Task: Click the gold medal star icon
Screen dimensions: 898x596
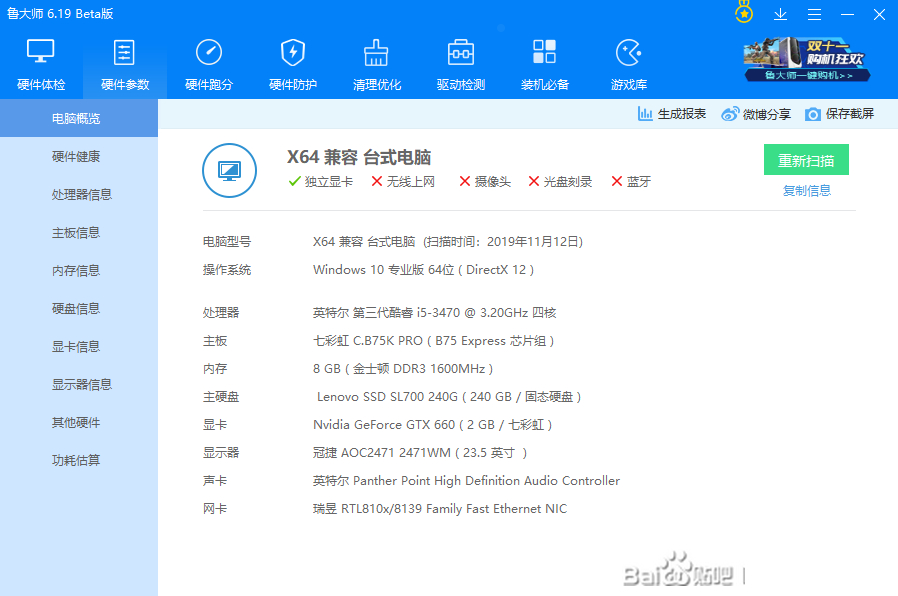Action: (x=744, y=13)
